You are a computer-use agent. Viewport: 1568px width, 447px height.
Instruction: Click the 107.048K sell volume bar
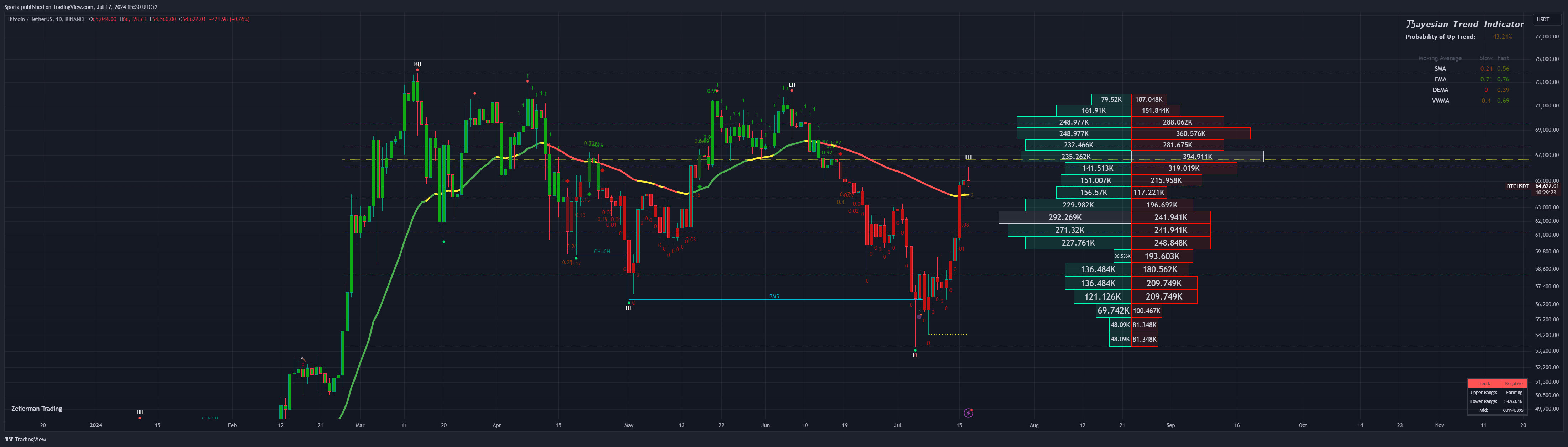click(1149, 99)
